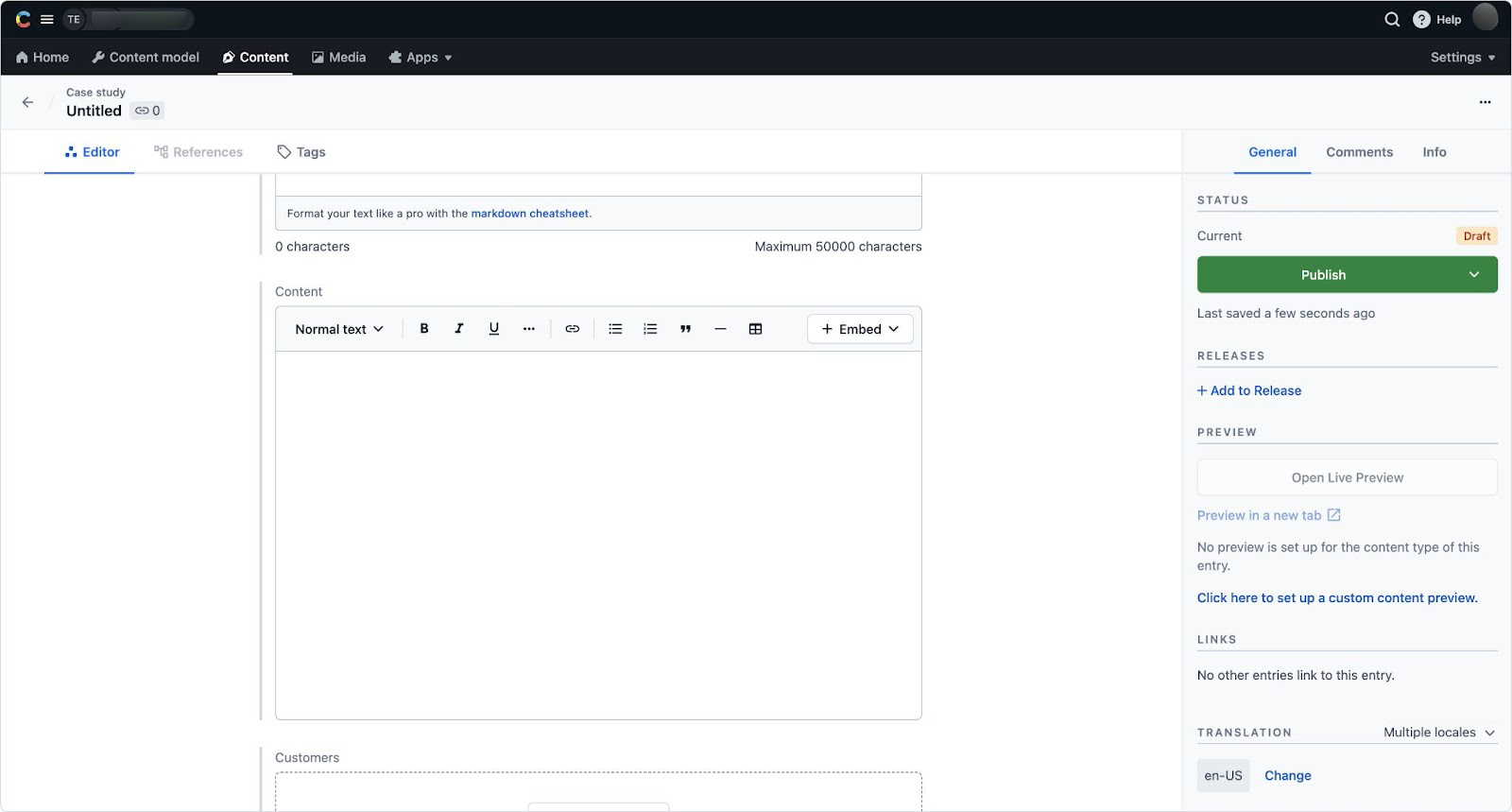1512x812 pixels.
Task: Select the Info sidebar tab
Action: (x=1435, y=152)
